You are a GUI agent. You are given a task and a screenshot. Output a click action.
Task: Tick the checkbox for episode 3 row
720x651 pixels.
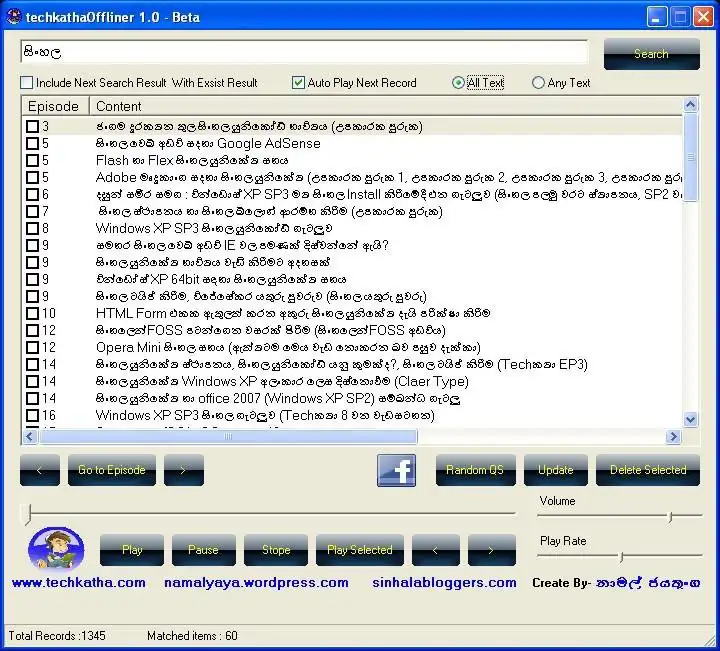point(32,126)
